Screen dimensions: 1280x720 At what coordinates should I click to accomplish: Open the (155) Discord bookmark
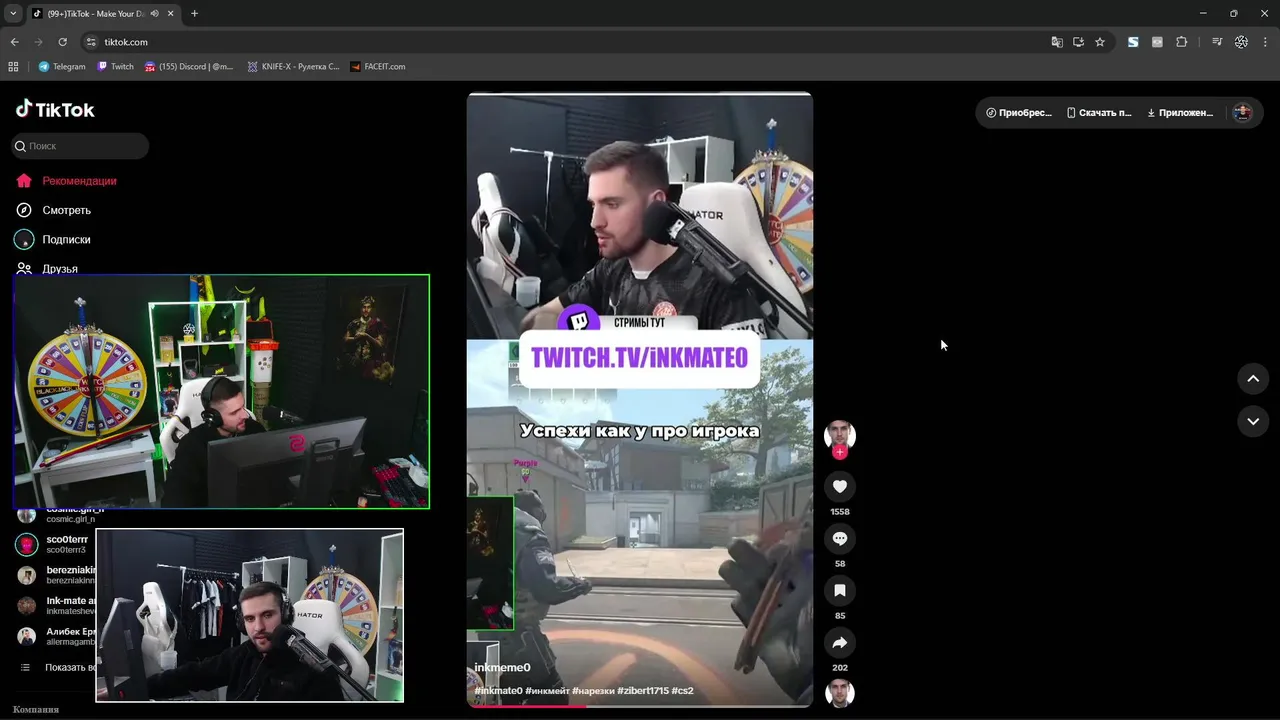(x=189, y=67)
